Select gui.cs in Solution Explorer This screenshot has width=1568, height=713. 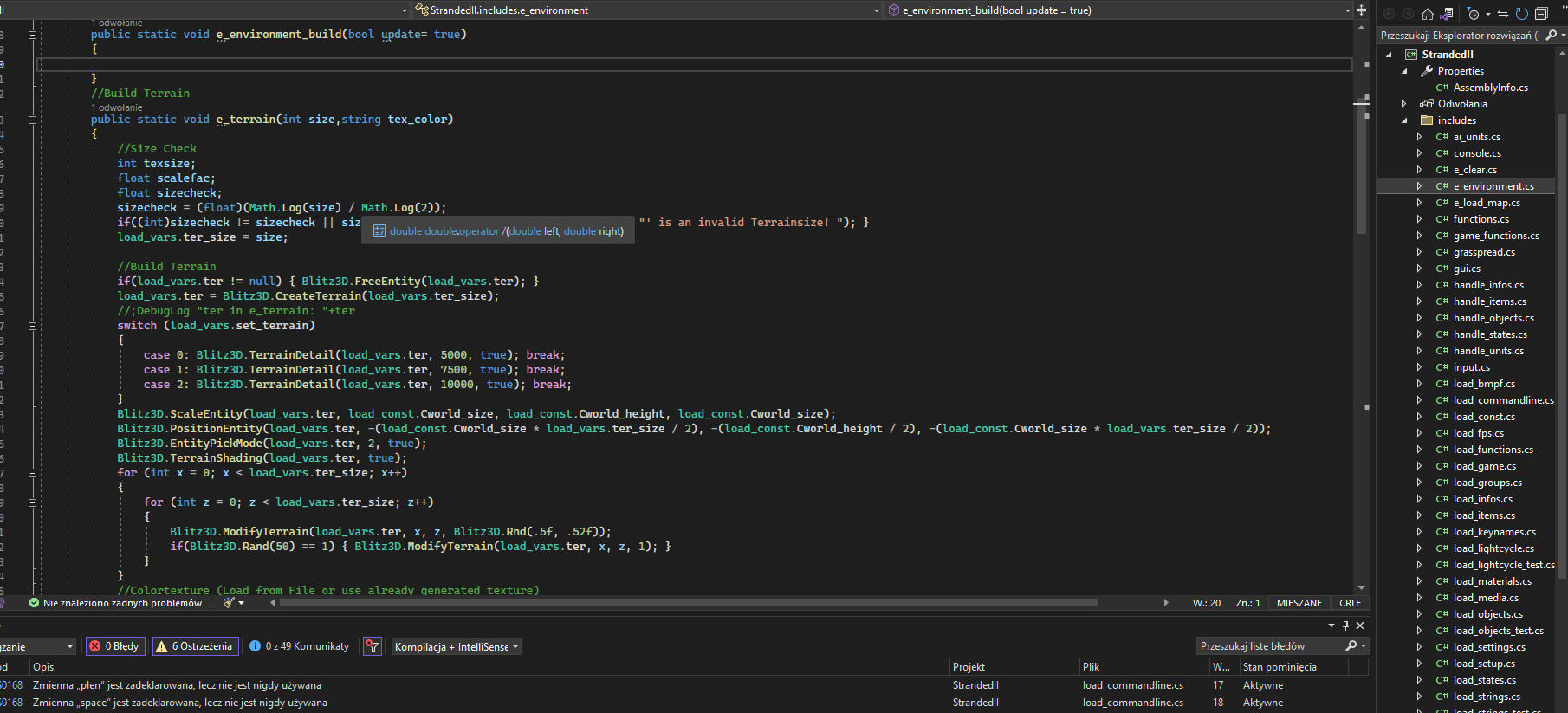click(x=1467, y=269)
